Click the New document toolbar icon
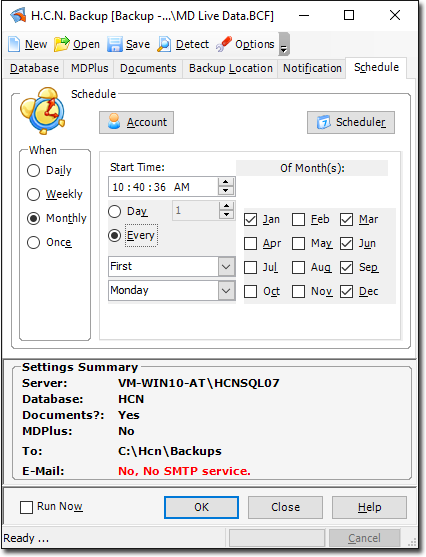 14,44
